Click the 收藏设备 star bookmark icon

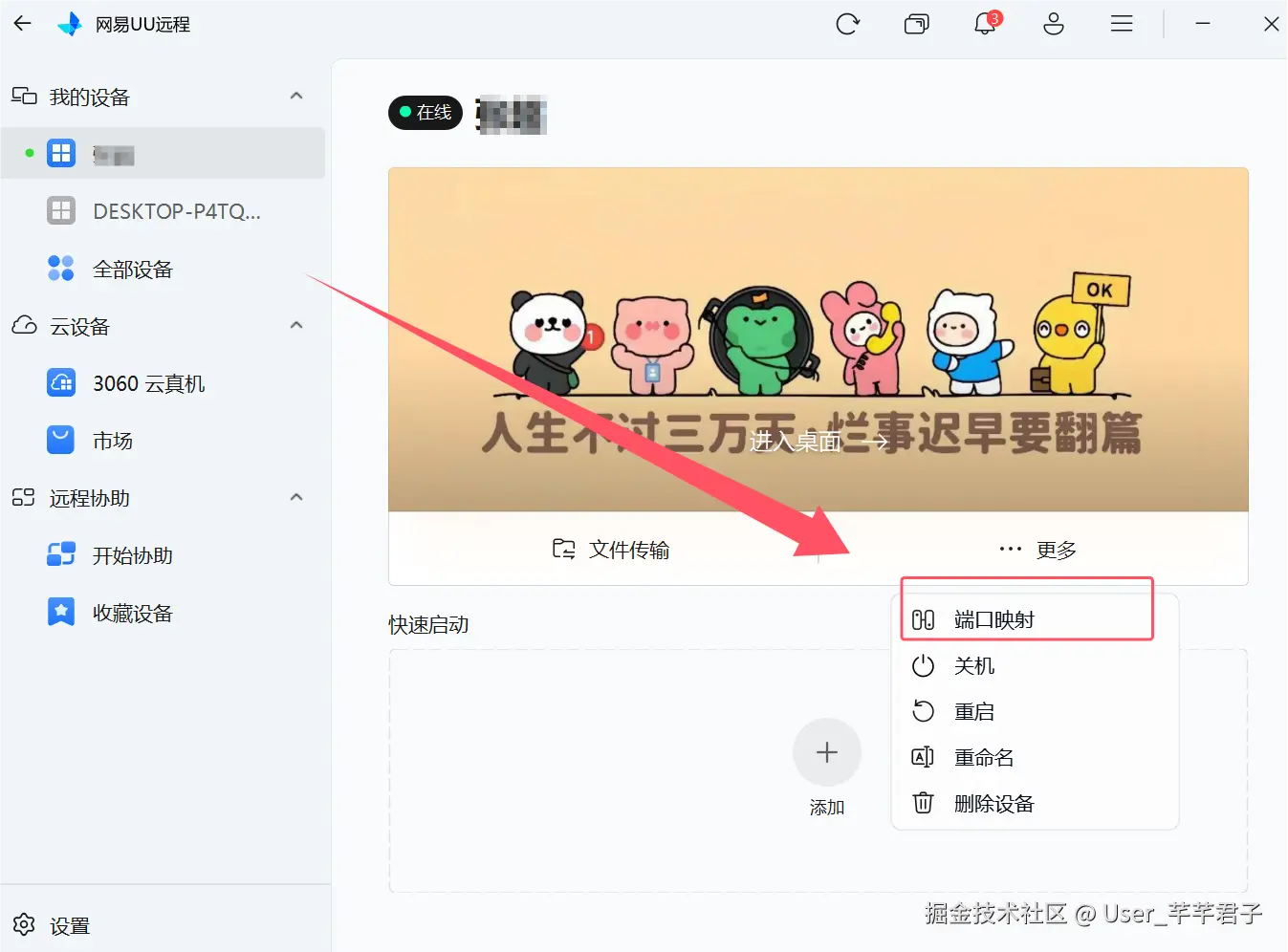61,612
